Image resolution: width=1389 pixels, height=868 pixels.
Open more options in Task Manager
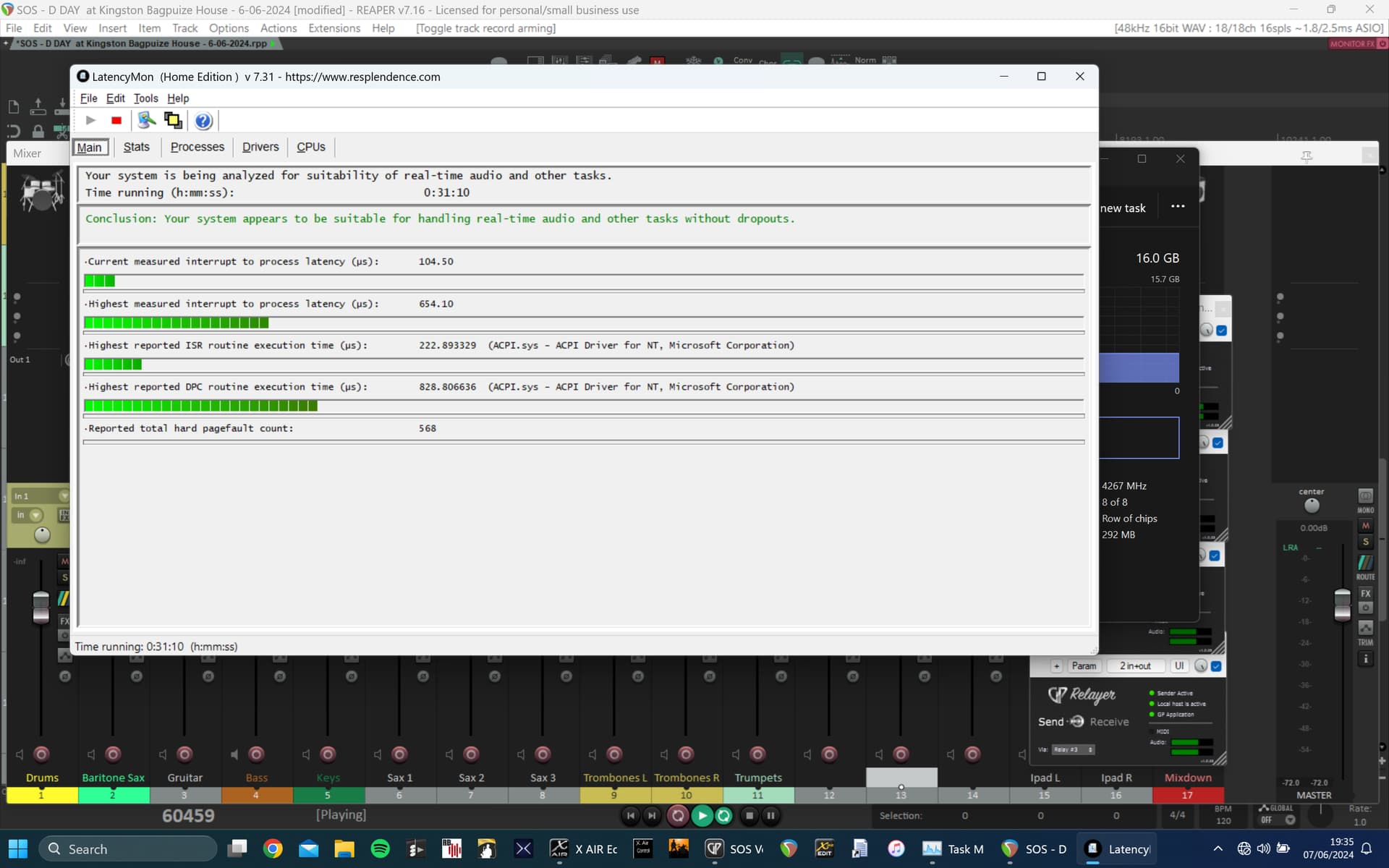pos(1178,207)
